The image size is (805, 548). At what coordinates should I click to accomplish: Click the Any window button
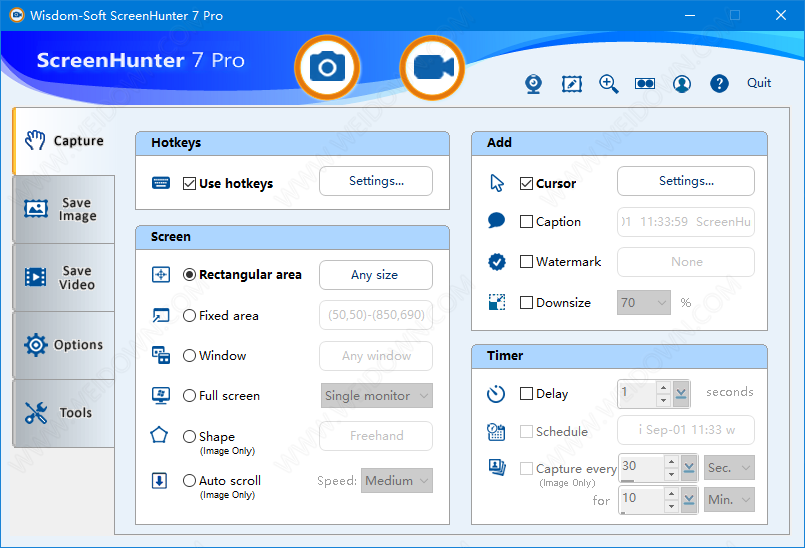tap(376, 356)
